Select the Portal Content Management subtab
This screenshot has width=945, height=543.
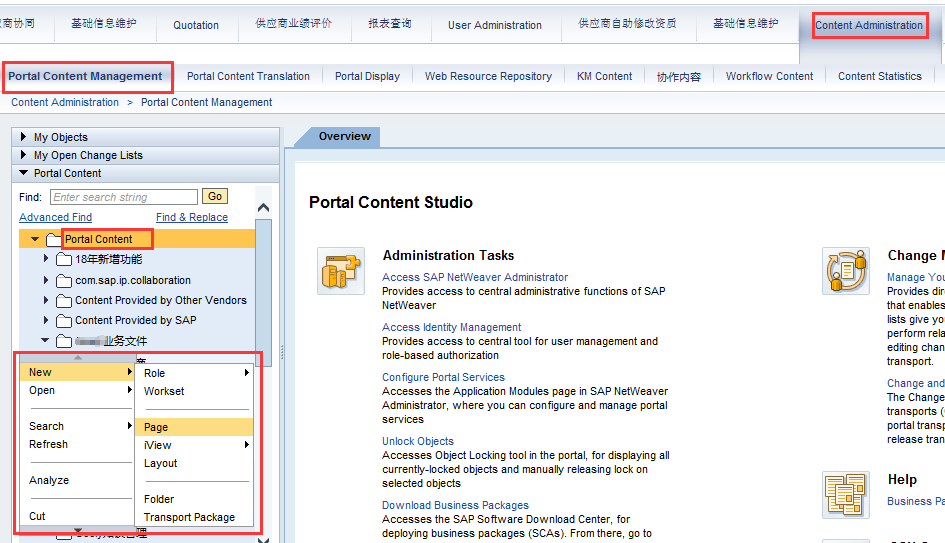pyautogui.click(x=86, y=77)
